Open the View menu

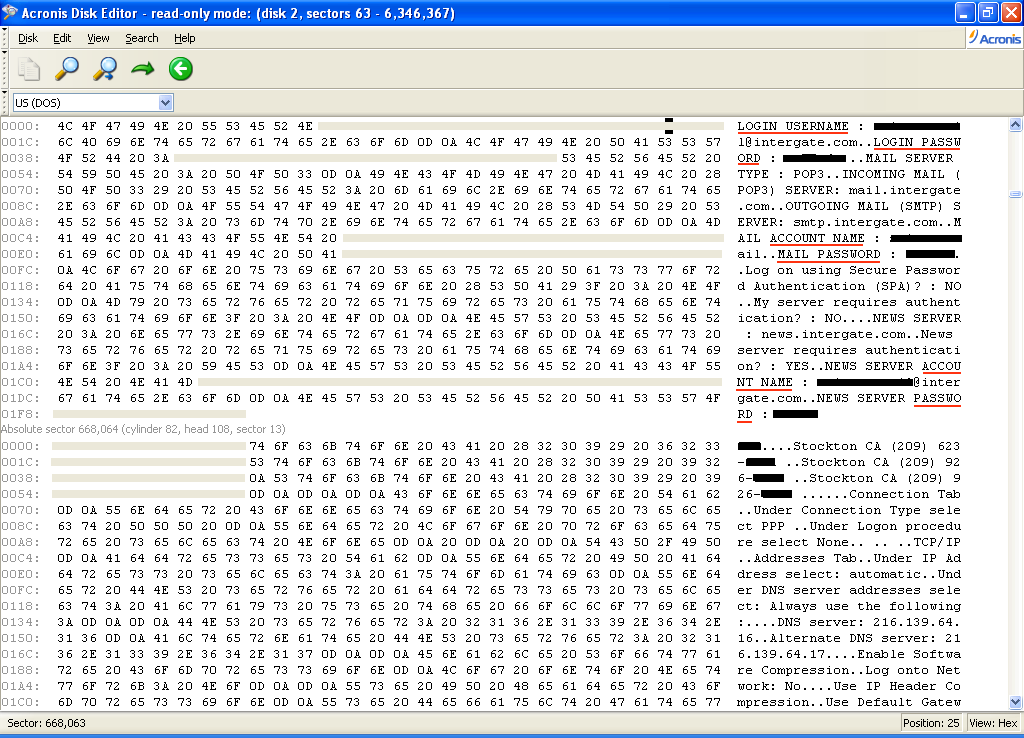click(98, 38)
